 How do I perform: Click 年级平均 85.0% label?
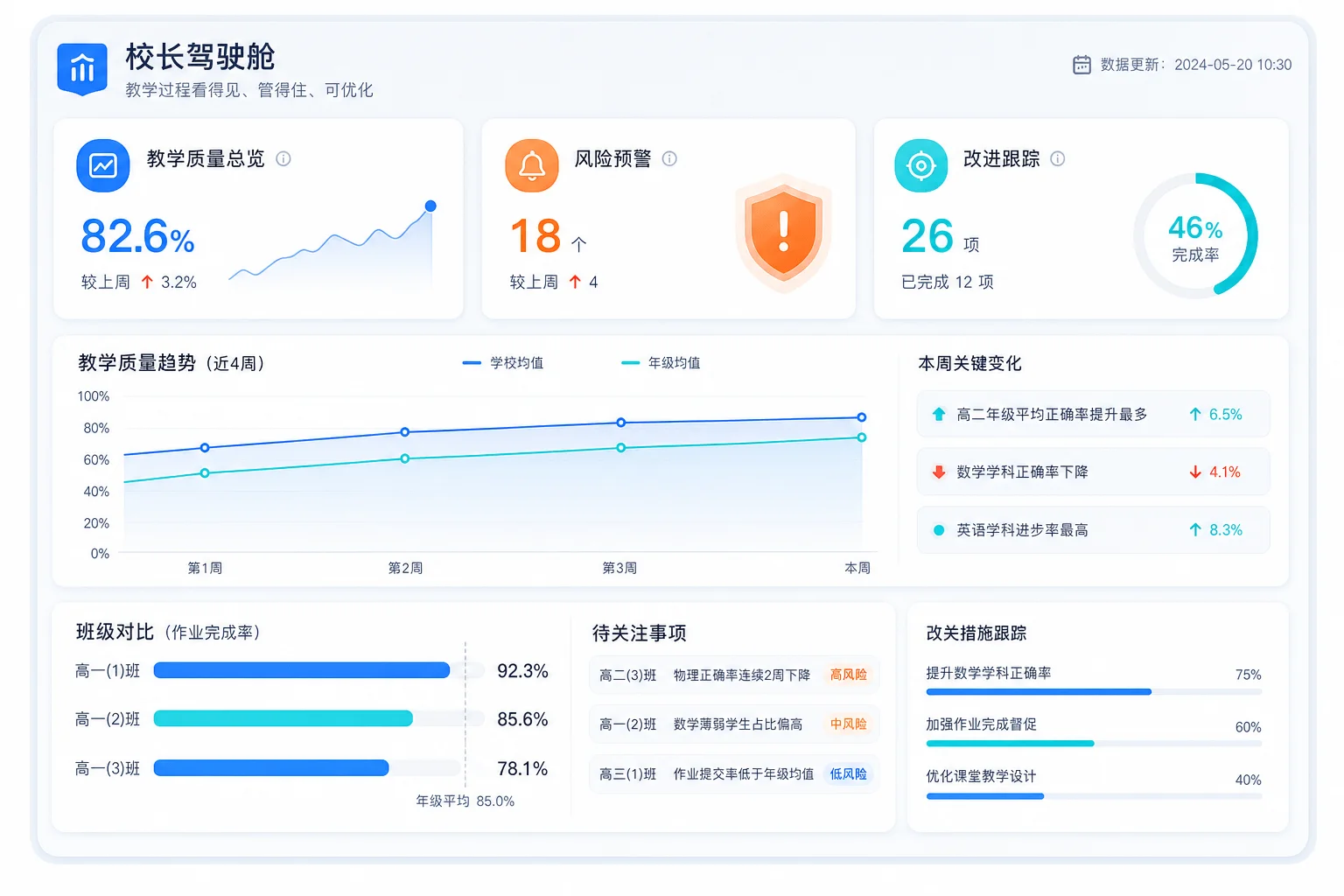click(465, 801)
